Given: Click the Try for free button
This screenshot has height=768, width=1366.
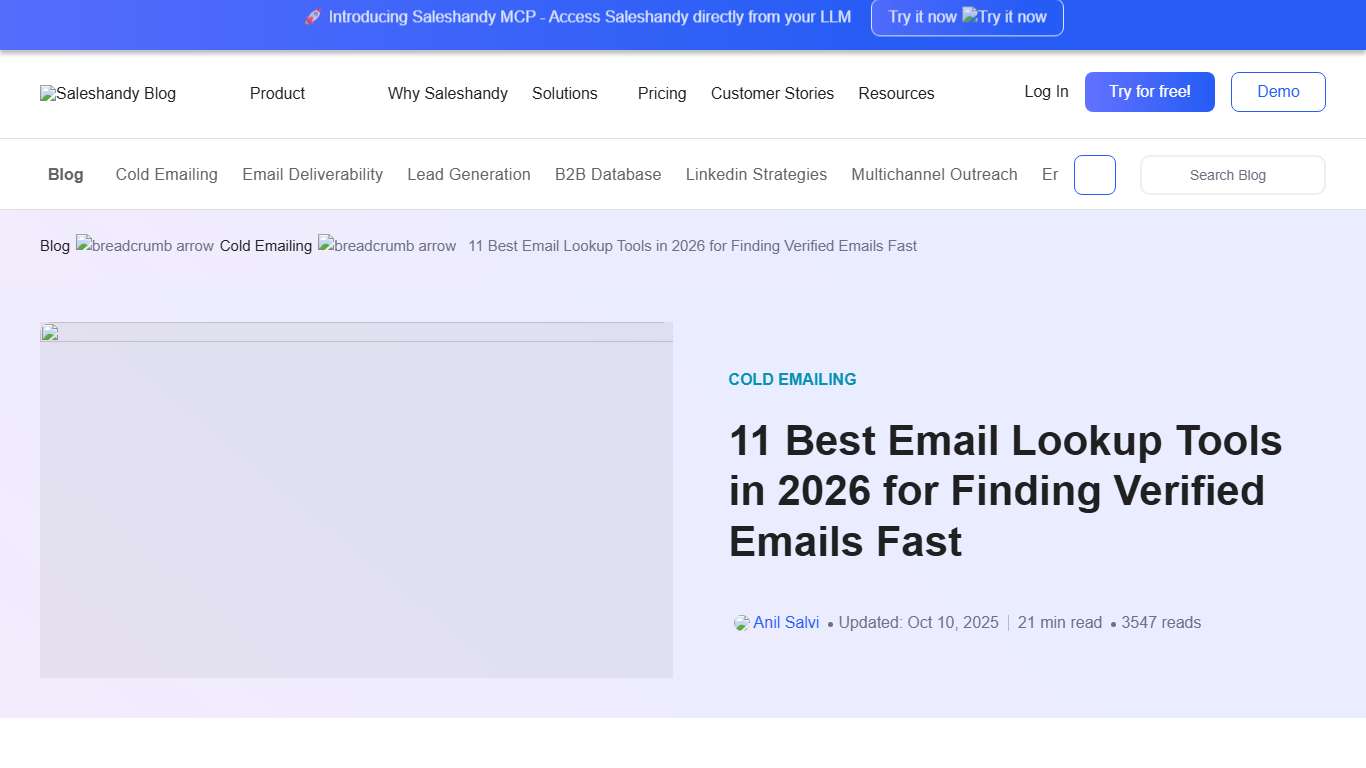Looking at the screenshot, I should (1149, 91).
